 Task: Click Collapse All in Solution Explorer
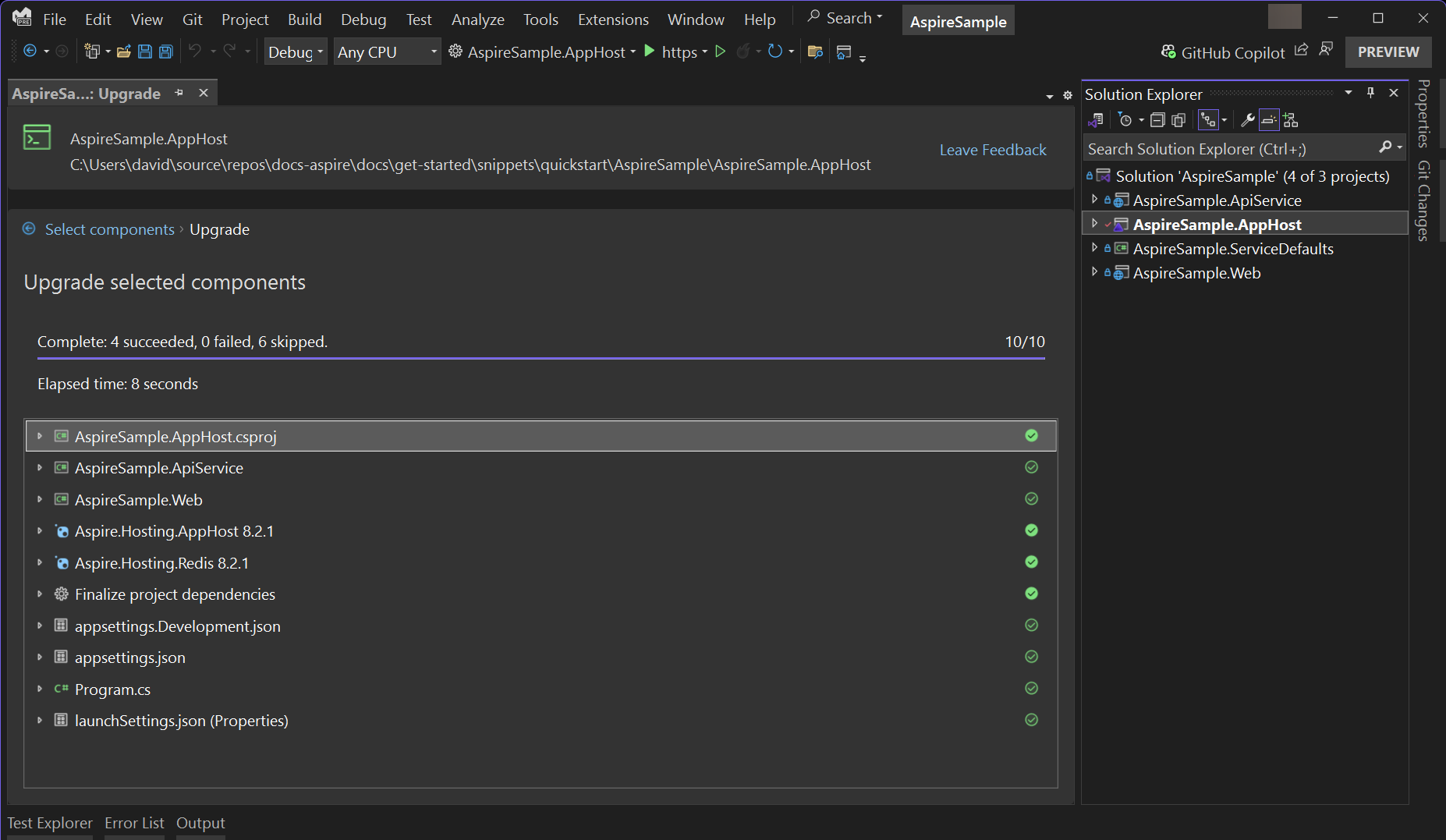[1157, 120]
